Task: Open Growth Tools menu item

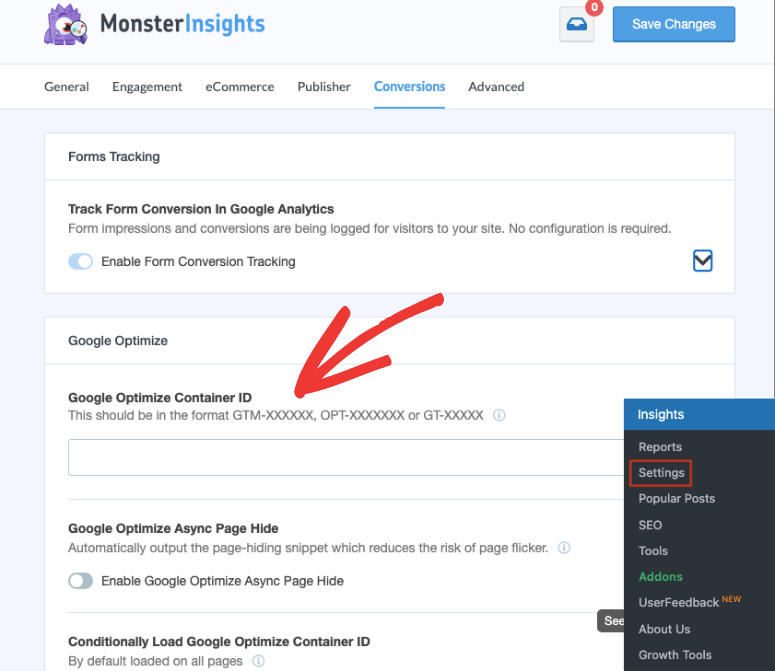Action: point(675,655)
